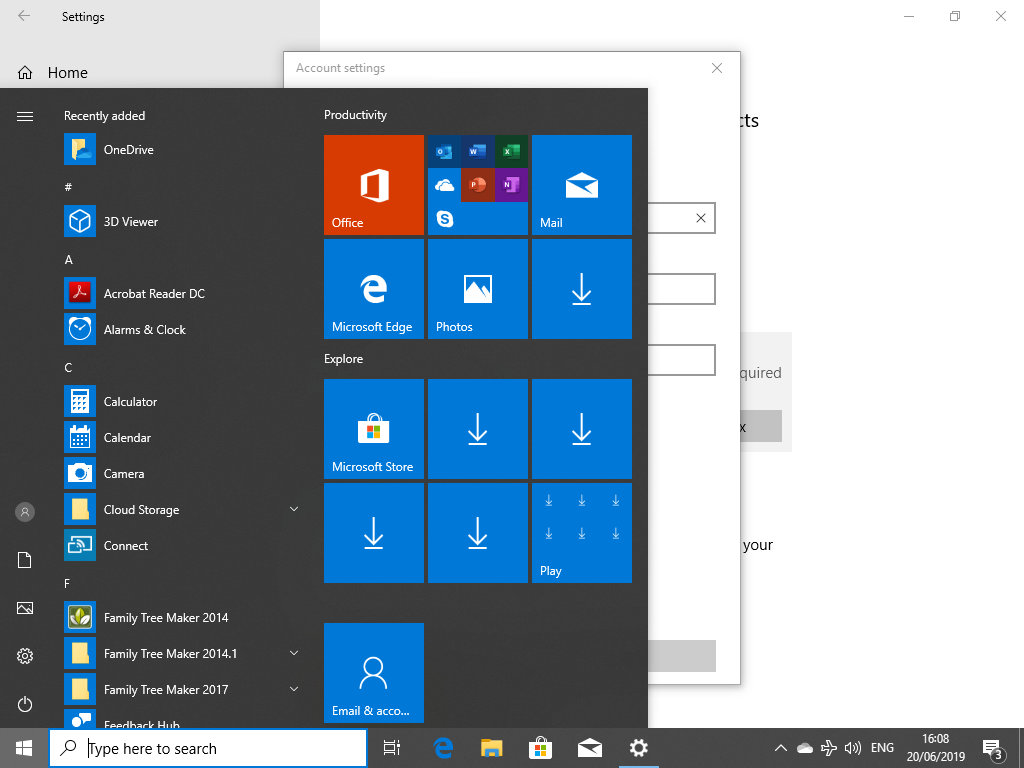Open the volume control in system tray

click(x=852, y=748)
